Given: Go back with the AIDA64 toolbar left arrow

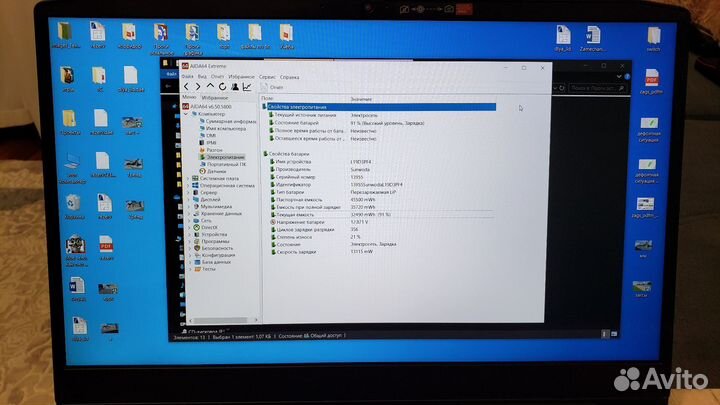Looking at the screenshot, I should click(186, 86).
